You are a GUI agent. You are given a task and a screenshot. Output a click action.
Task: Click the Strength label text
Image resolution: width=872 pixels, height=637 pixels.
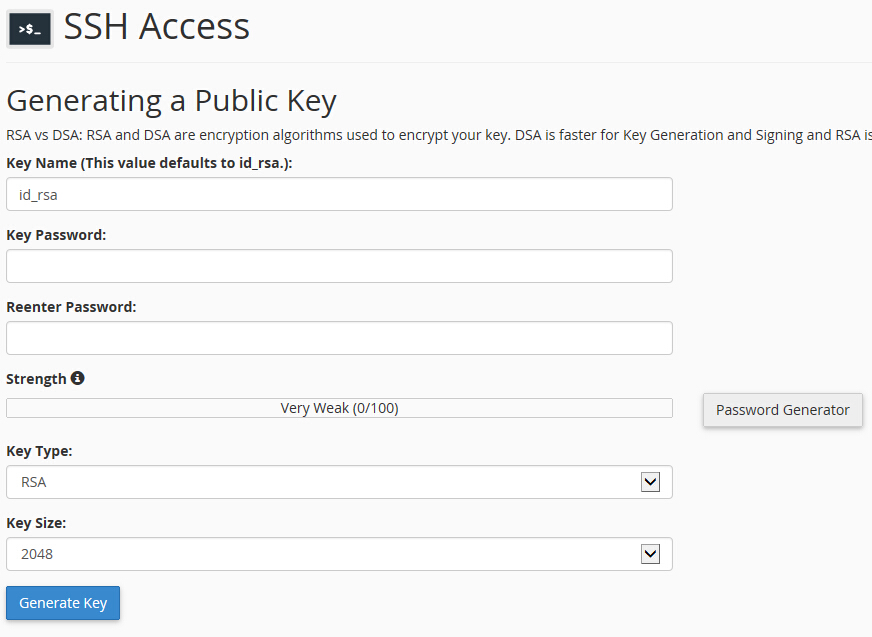pyautogui.click(x=36, y=379)
